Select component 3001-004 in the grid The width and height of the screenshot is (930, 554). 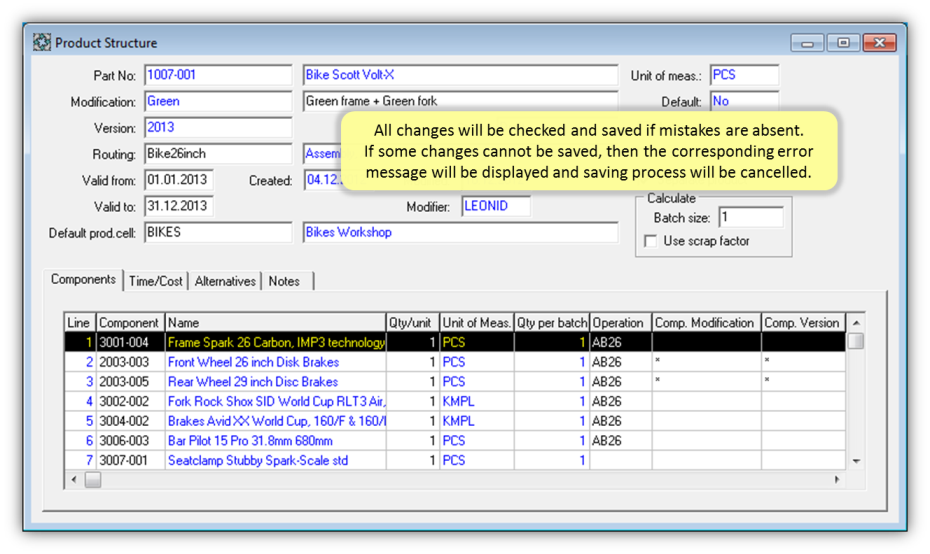130,342
